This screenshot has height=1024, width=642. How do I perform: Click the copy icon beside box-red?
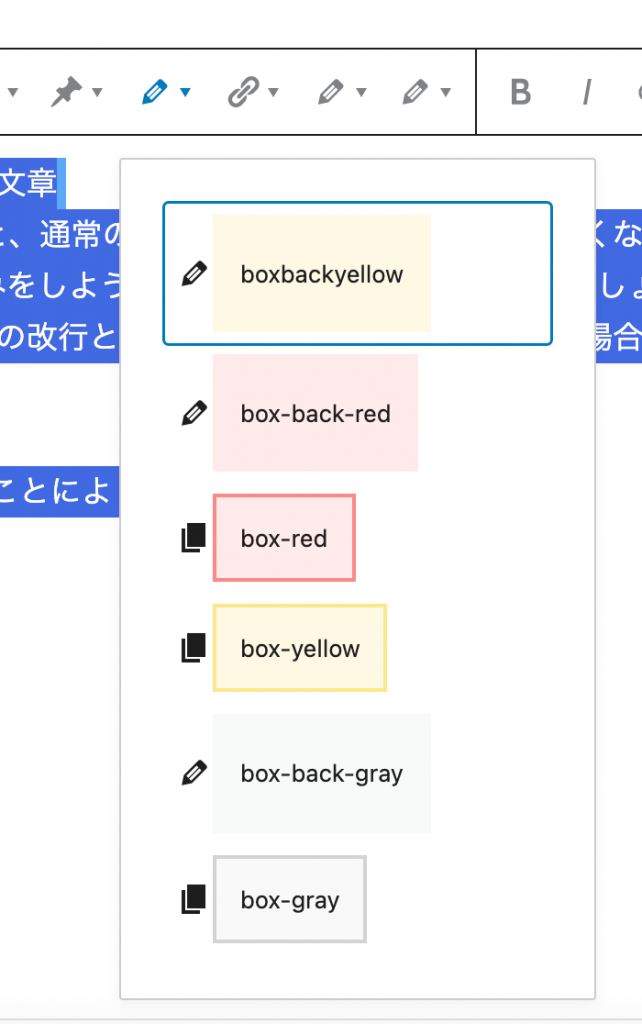coord(193,538)
